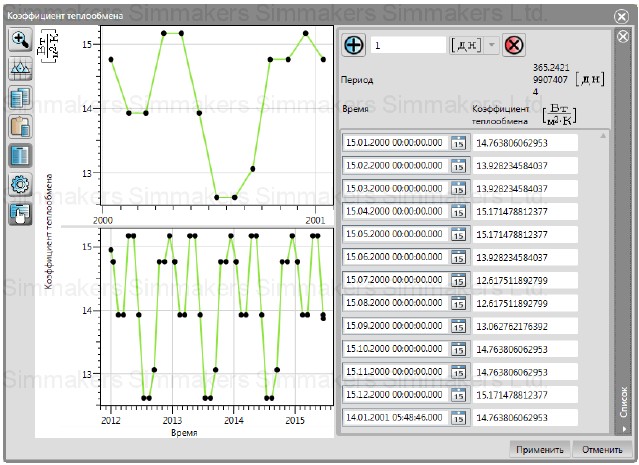Open calendar for 15.06.2000 row
This screenshot has width=639, height=465.
pos(458,257)
